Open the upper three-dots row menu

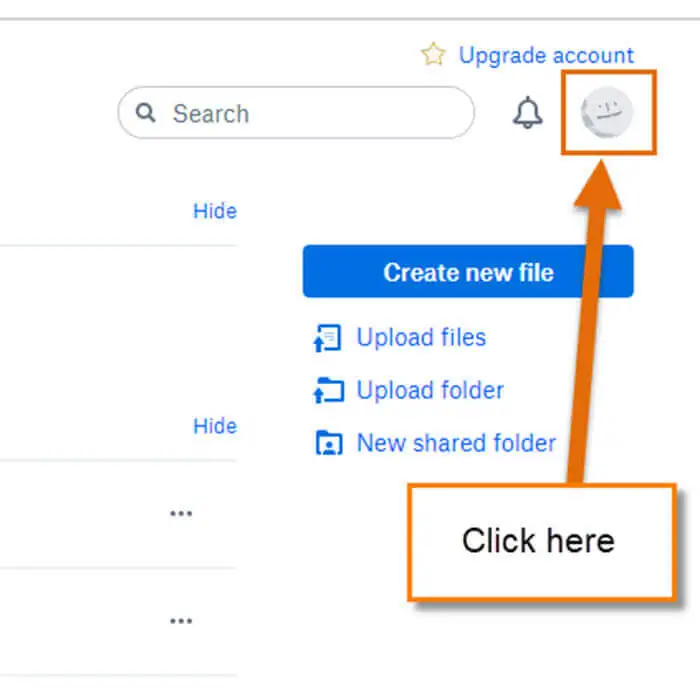(181, 513)
